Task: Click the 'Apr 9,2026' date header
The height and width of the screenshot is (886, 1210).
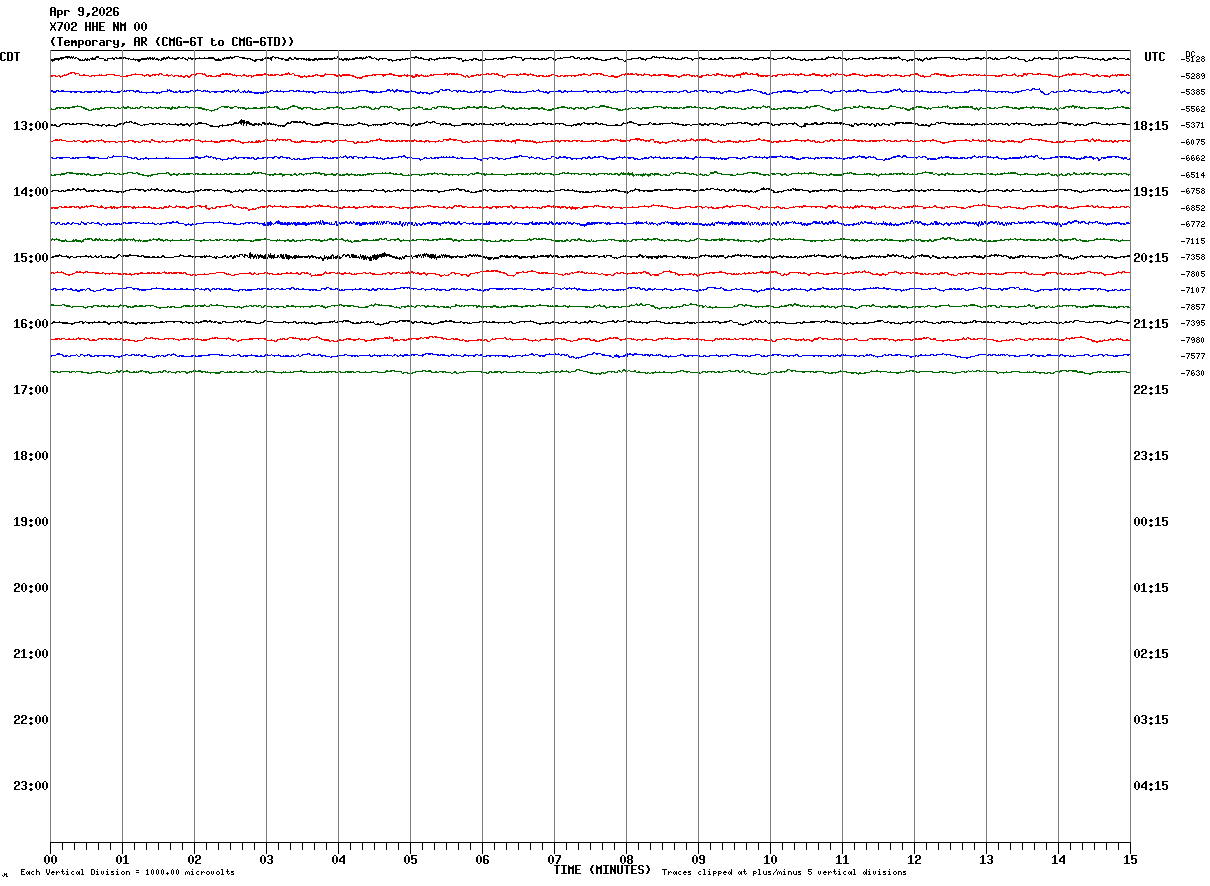Action: coord(84,12)
